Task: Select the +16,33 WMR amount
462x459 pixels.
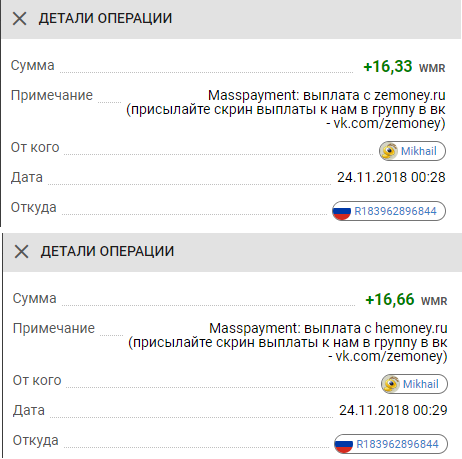Action: coord(404,66)
